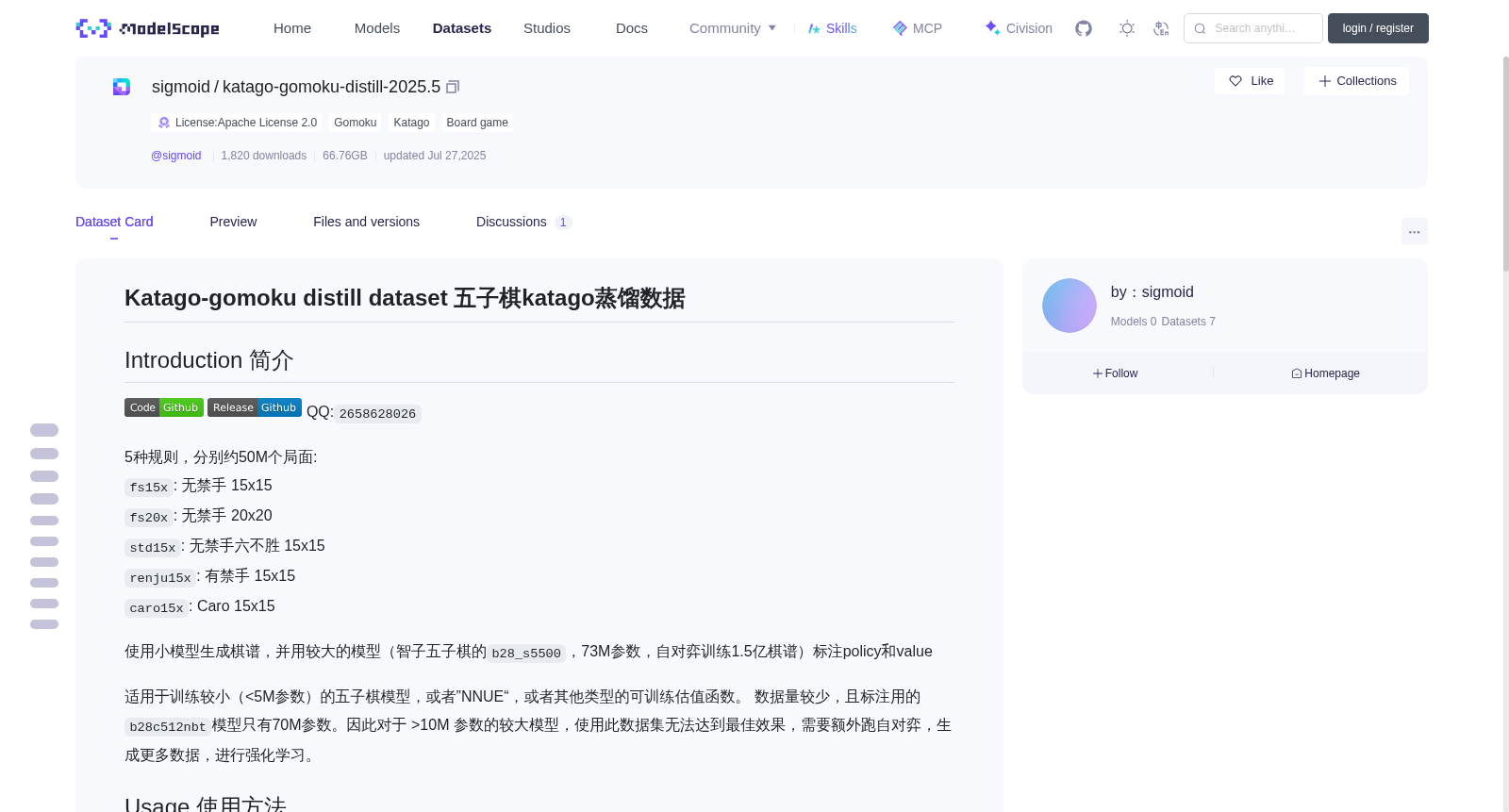Click the QQ number 2658628026
Viewport: 1509px width, 812px height.
tap(377, 414)
